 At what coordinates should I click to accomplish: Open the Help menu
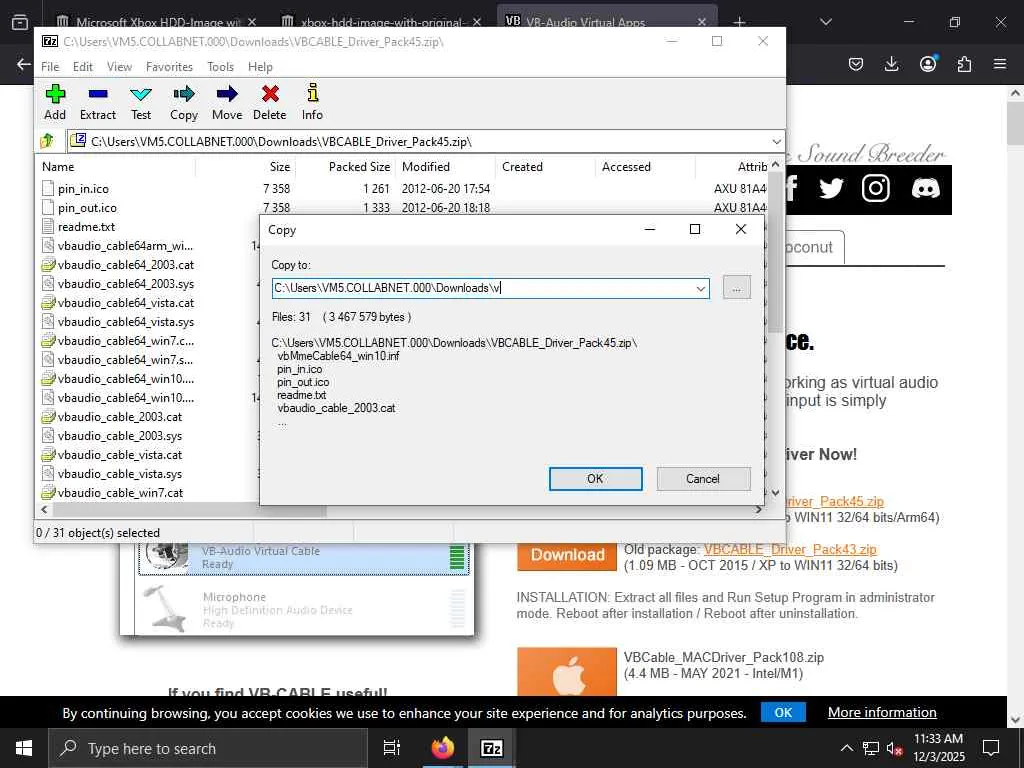[260, 67]
